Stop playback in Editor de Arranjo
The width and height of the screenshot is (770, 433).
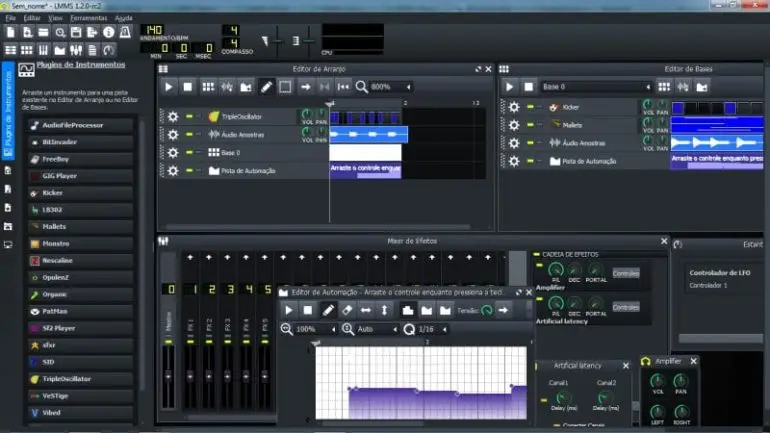tap(188, 87)
